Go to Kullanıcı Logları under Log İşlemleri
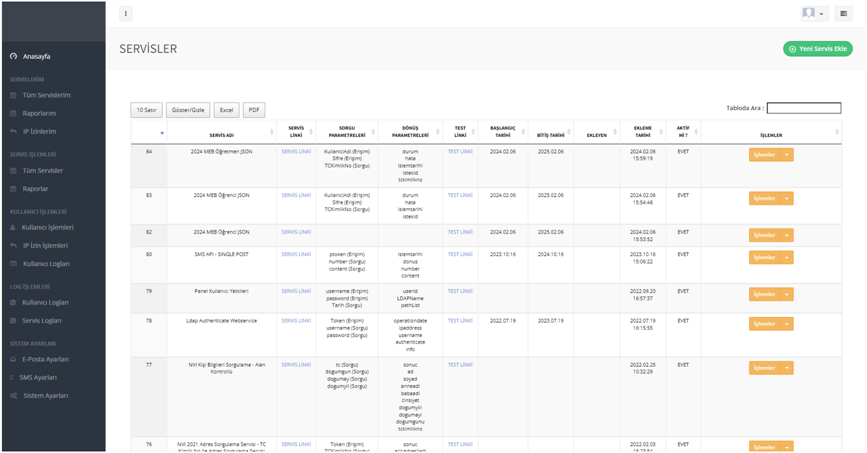Viewport: 867px width, 453px height. coord(45,302)
